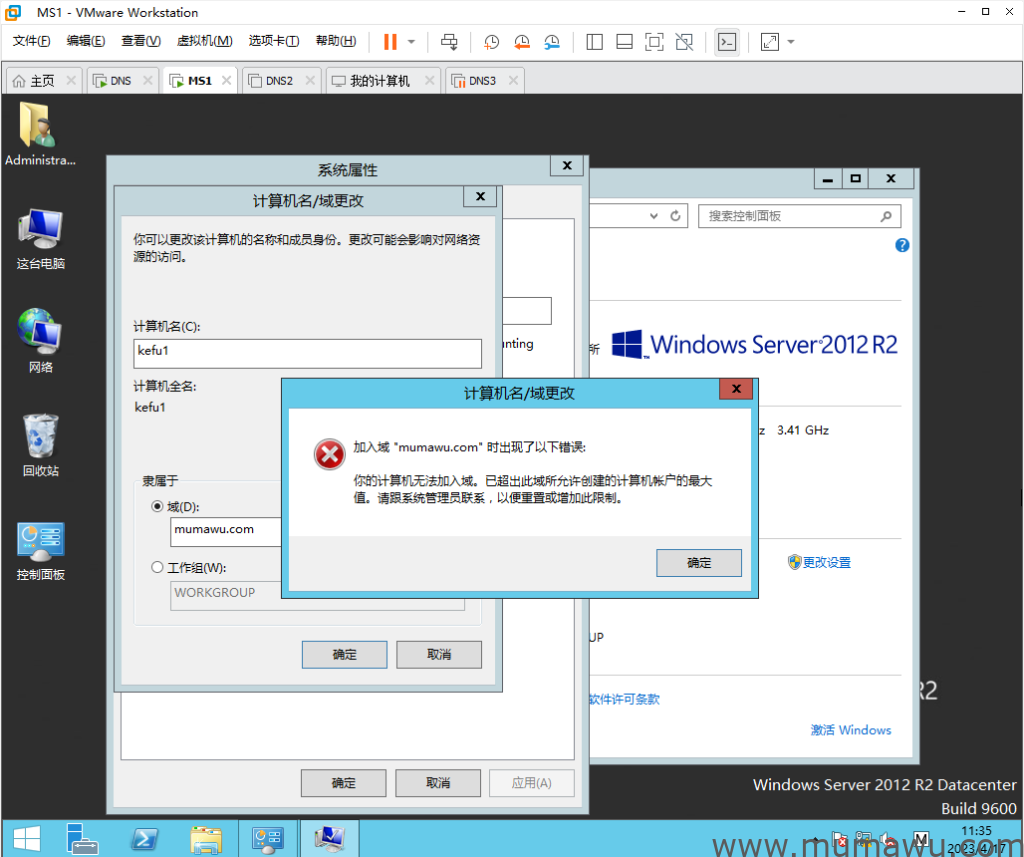Click 取消 in 计算机名/域更改 dialog
Screen dimensions: 1024x857
(x=439, y=655)
